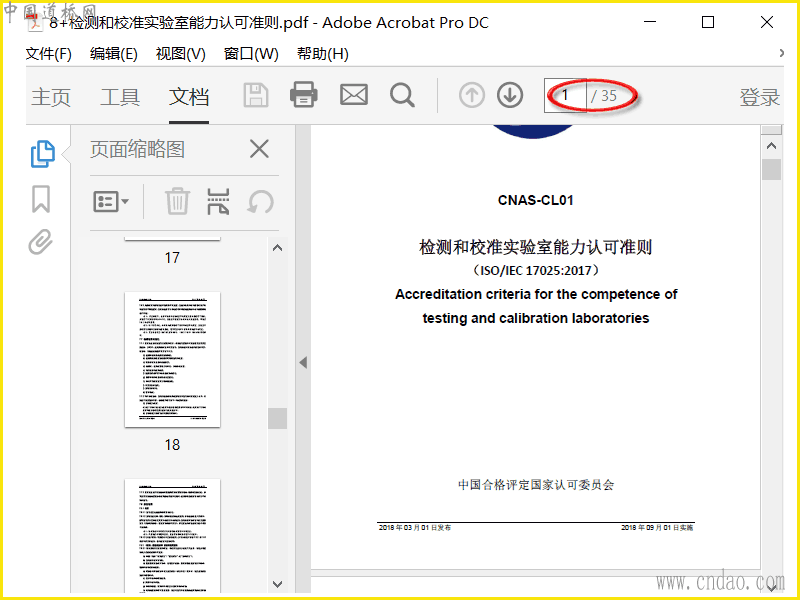Click the print pages icon in thumbnails toolbar

[x=218, y=201]
